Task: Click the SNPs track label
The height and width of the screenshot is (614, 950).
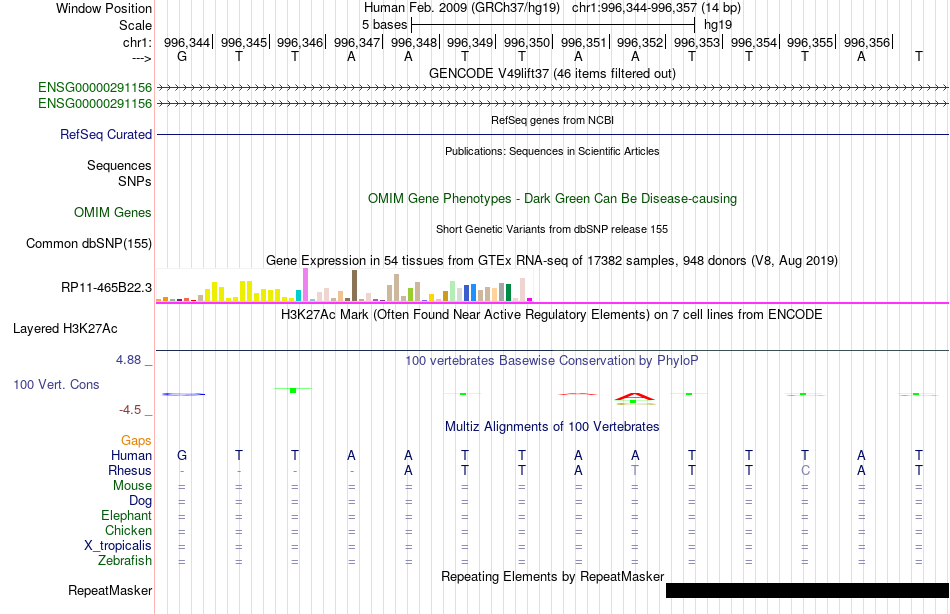Action: 135,181
